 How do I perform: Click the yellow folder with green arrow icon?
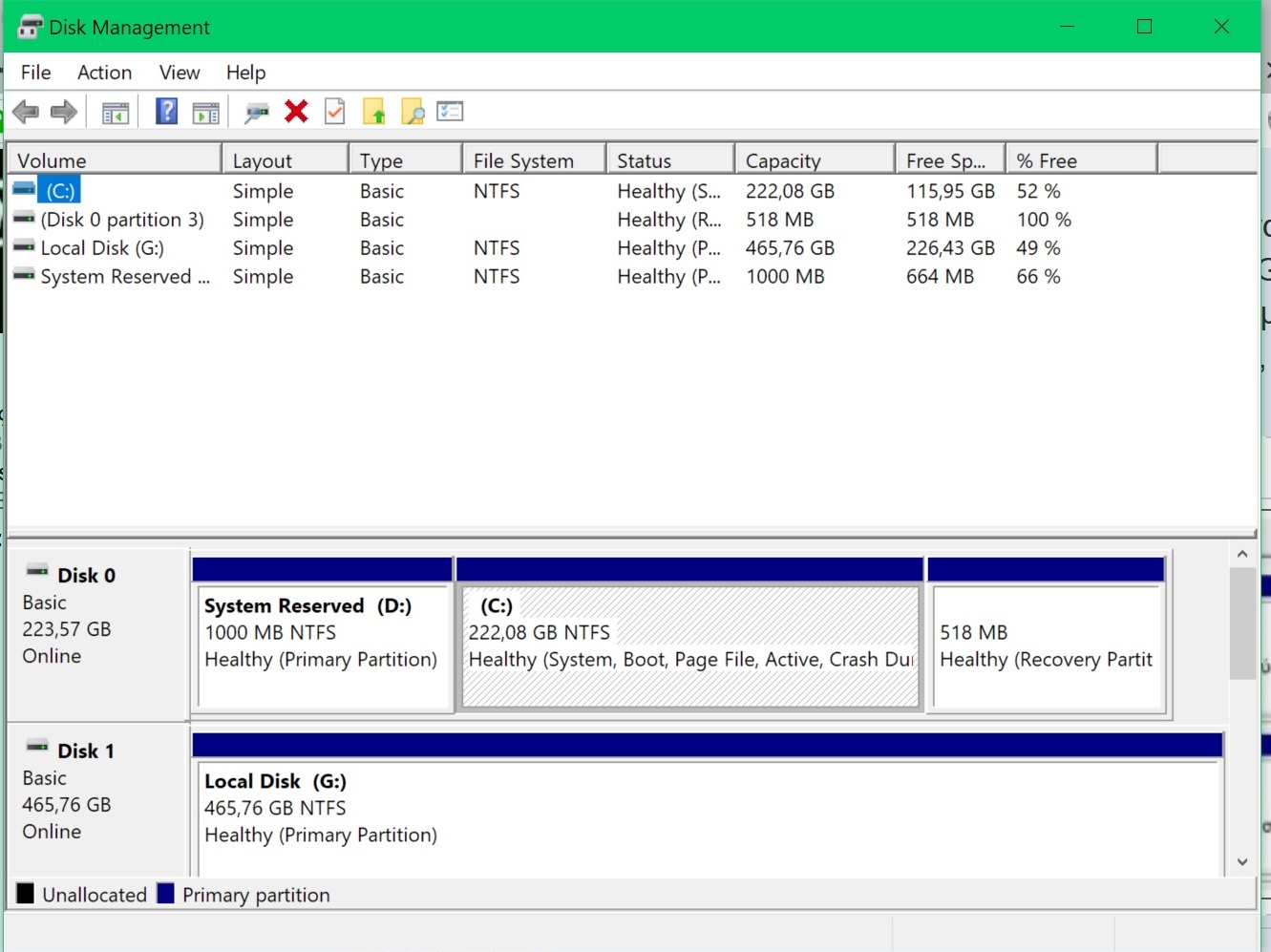pyautogui.click(x=373, y=112)
